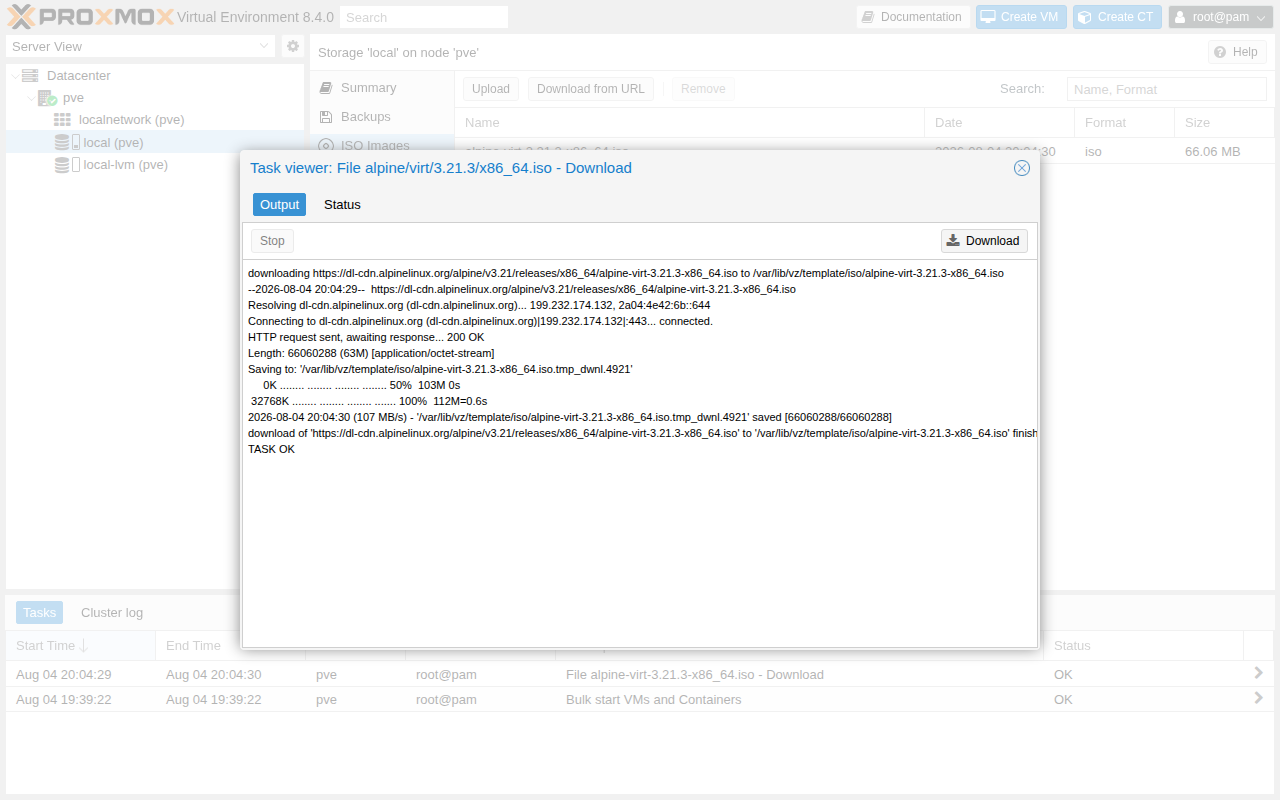The image size is (1280, 800).
Task: Click the local-lvm storage icon
Action: [67, 164]
